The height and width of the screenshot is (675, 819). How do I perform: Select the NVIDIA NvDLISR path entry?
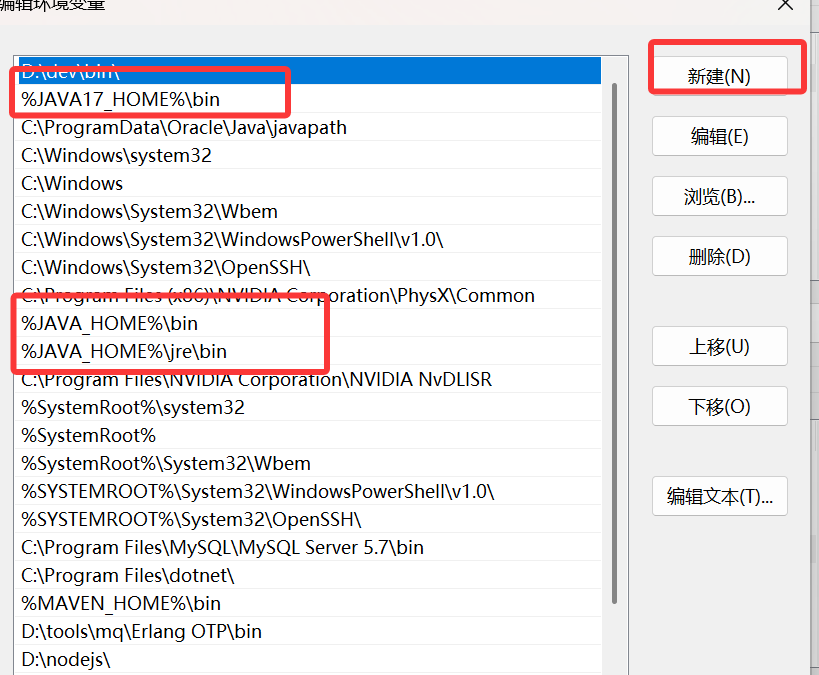pos(256,380)
